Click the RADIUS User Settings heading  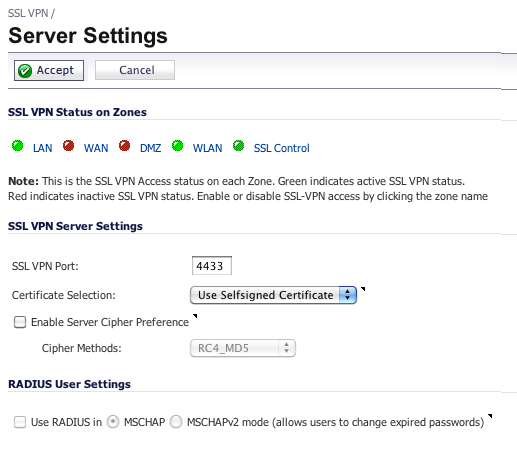(69, 384)
